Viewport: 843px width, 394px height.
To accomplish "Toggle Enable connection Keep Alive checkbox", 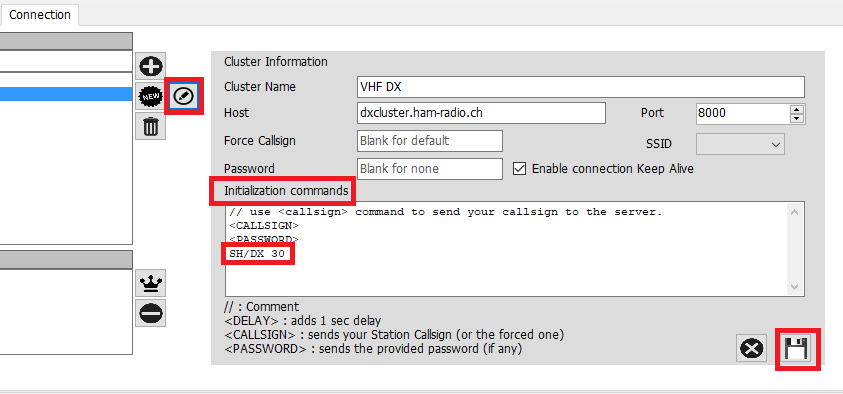I will (x=519, y=169).
